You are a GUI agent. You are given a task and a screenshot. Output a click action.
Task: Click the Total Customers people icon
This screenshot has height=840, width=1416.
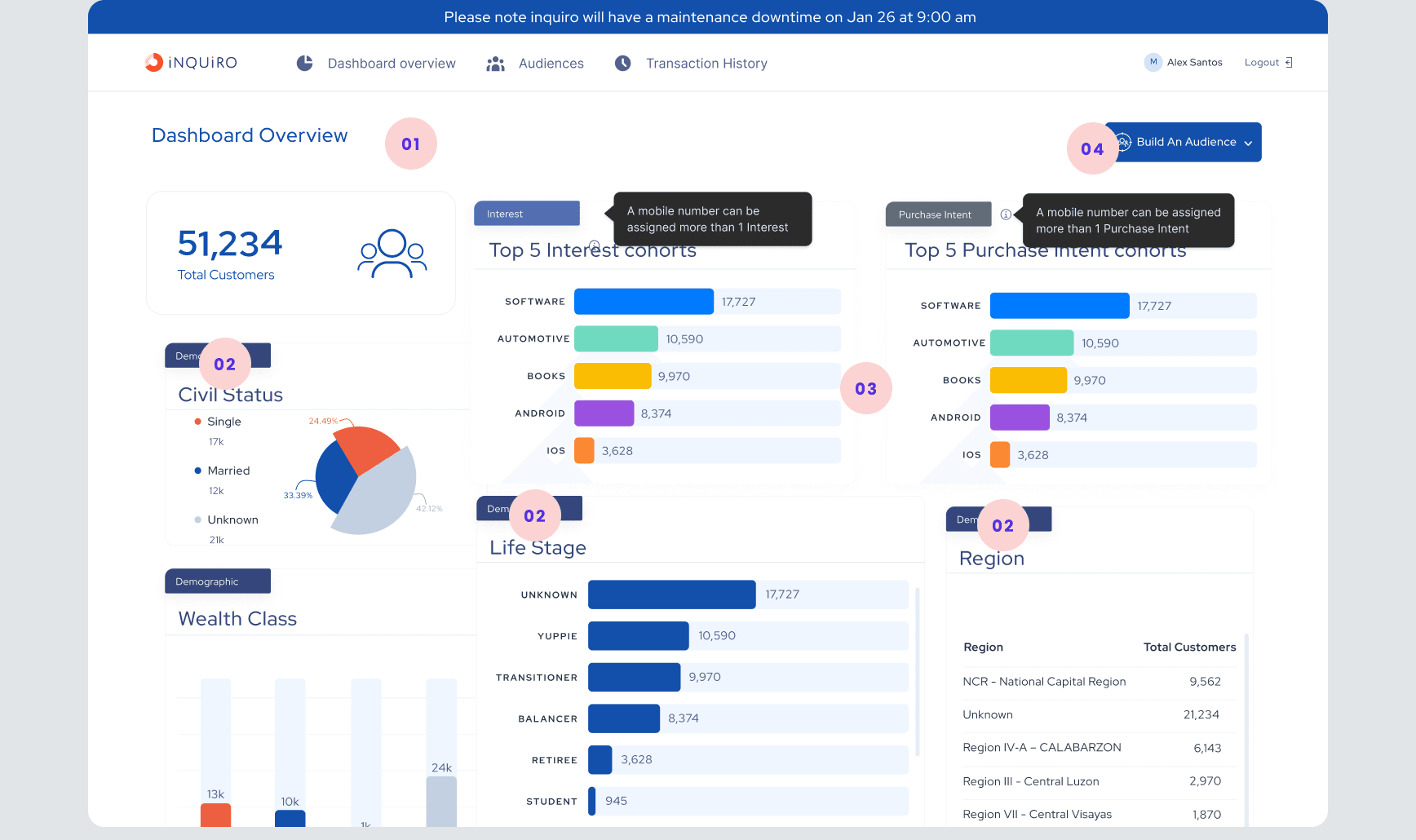(392, 254)
